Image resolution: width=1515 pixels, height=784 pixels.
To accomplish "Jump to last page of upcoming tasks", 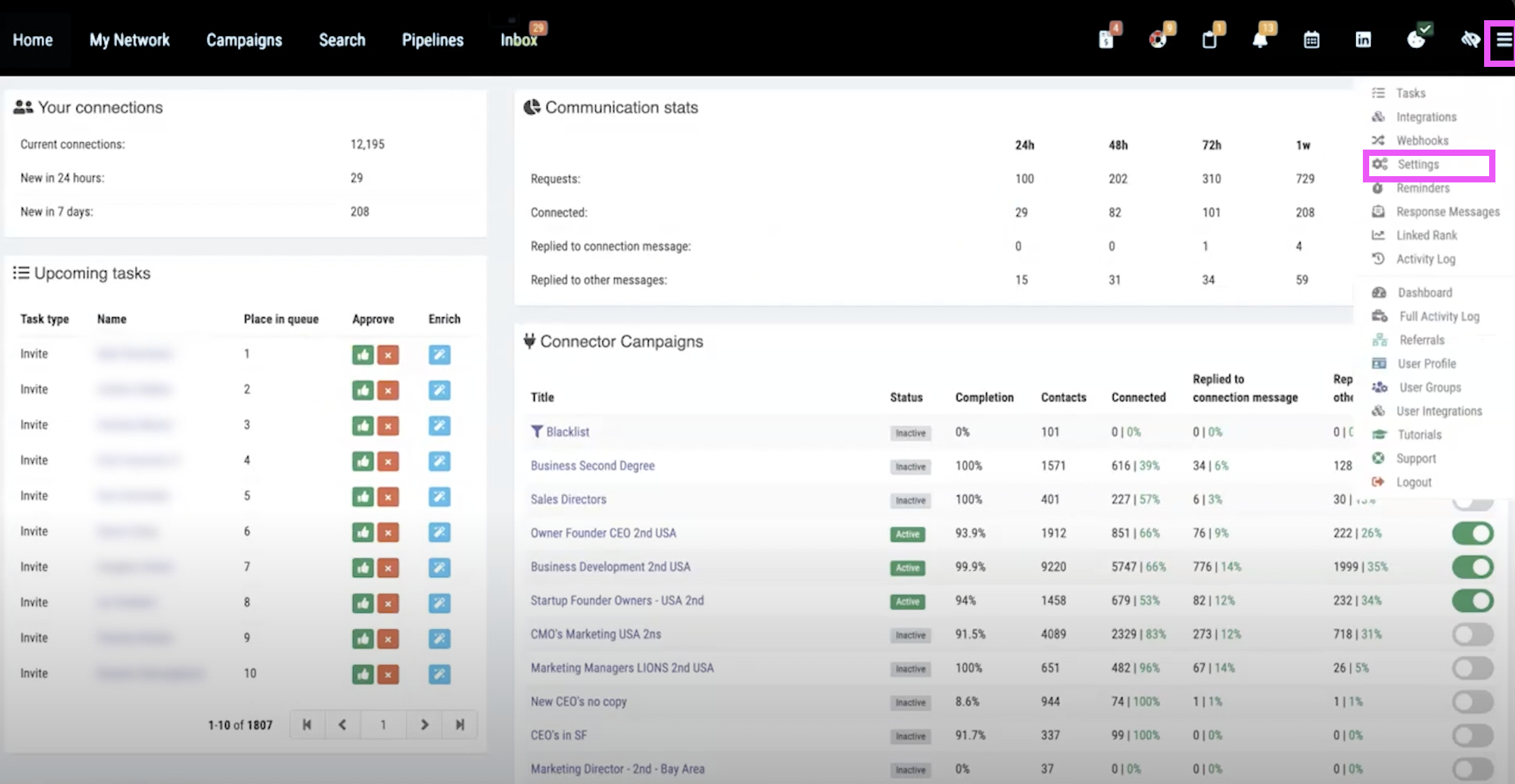I will (x=460, y=725).
